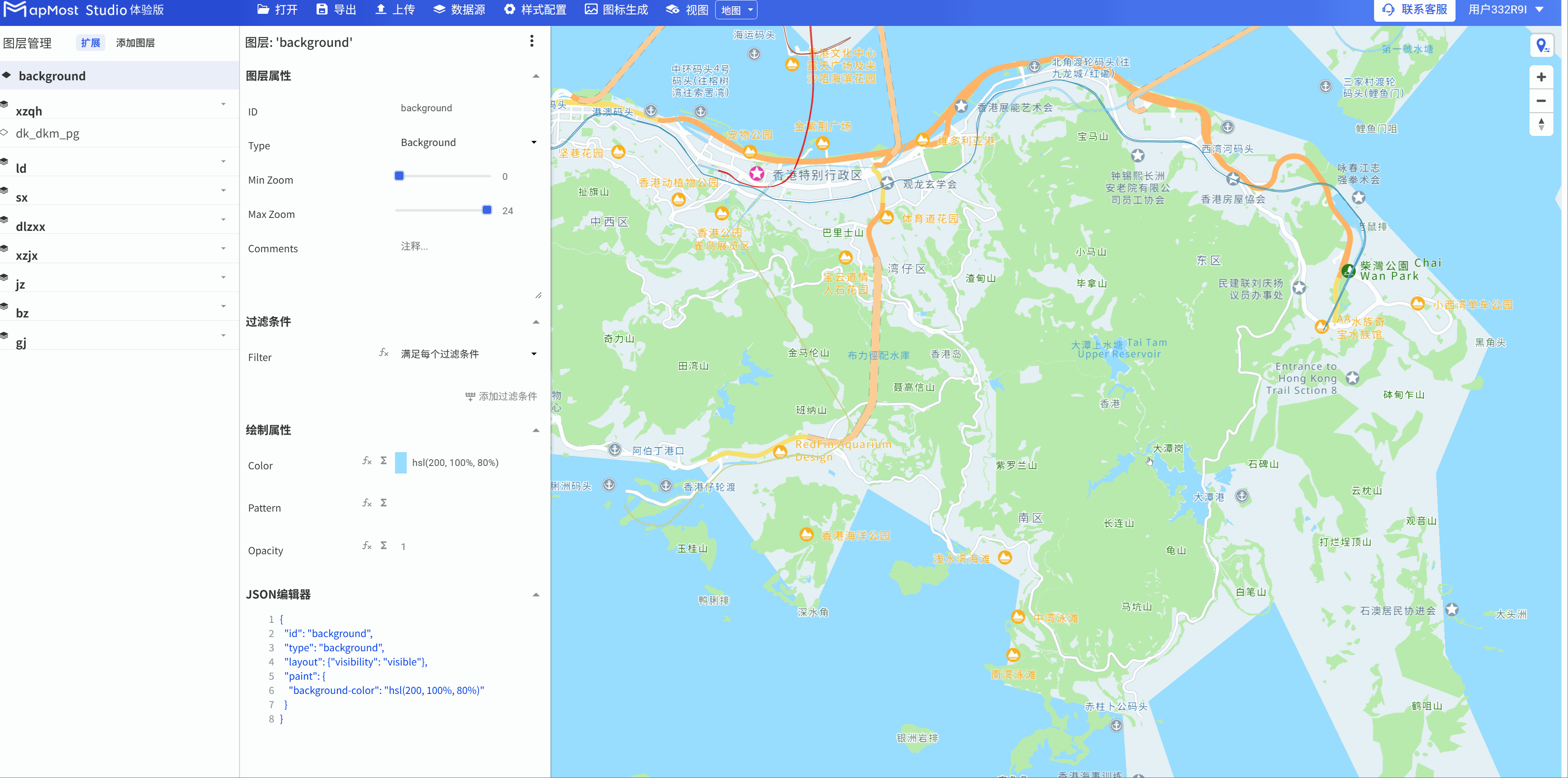The height and width of the screenshot is (778, 1568).
Task: Toggle expression mode (fx) for Filter
Action: click(383, 353)
